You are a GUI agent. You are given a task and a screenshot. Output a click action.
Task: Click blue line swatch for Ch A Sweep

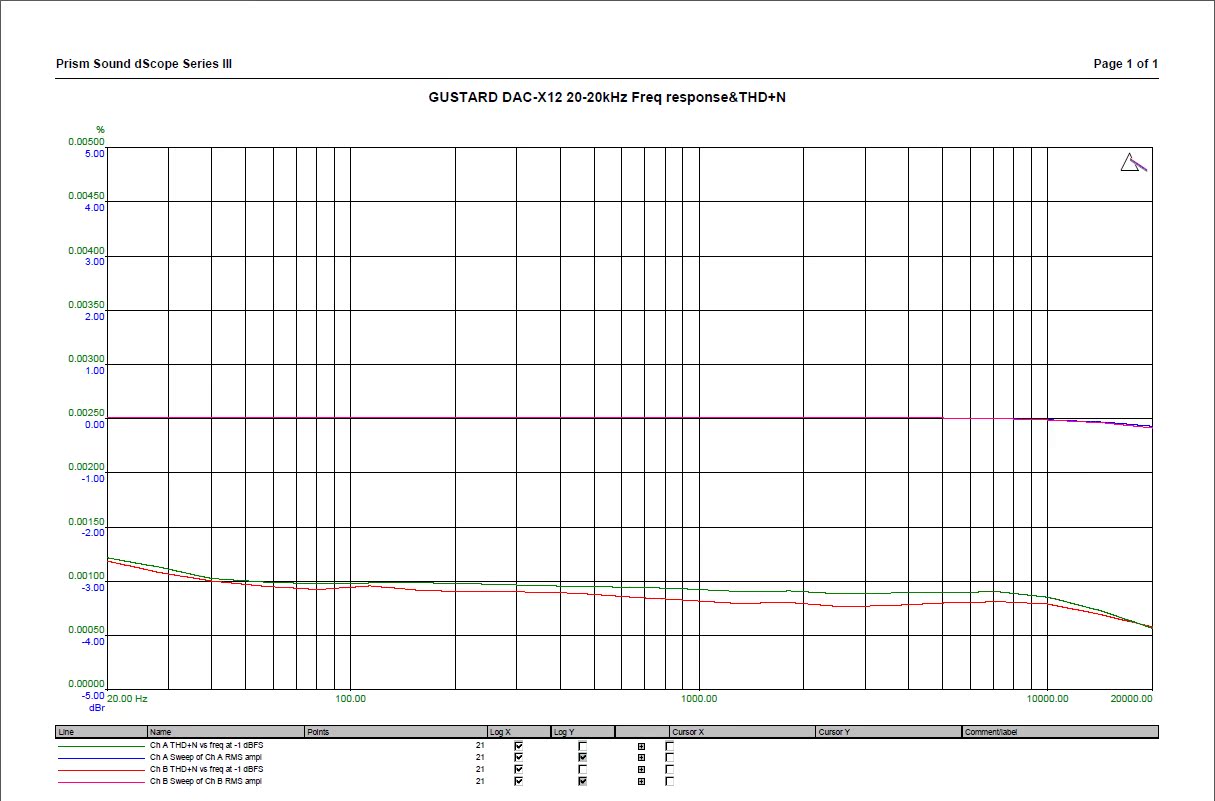point(101,758)
